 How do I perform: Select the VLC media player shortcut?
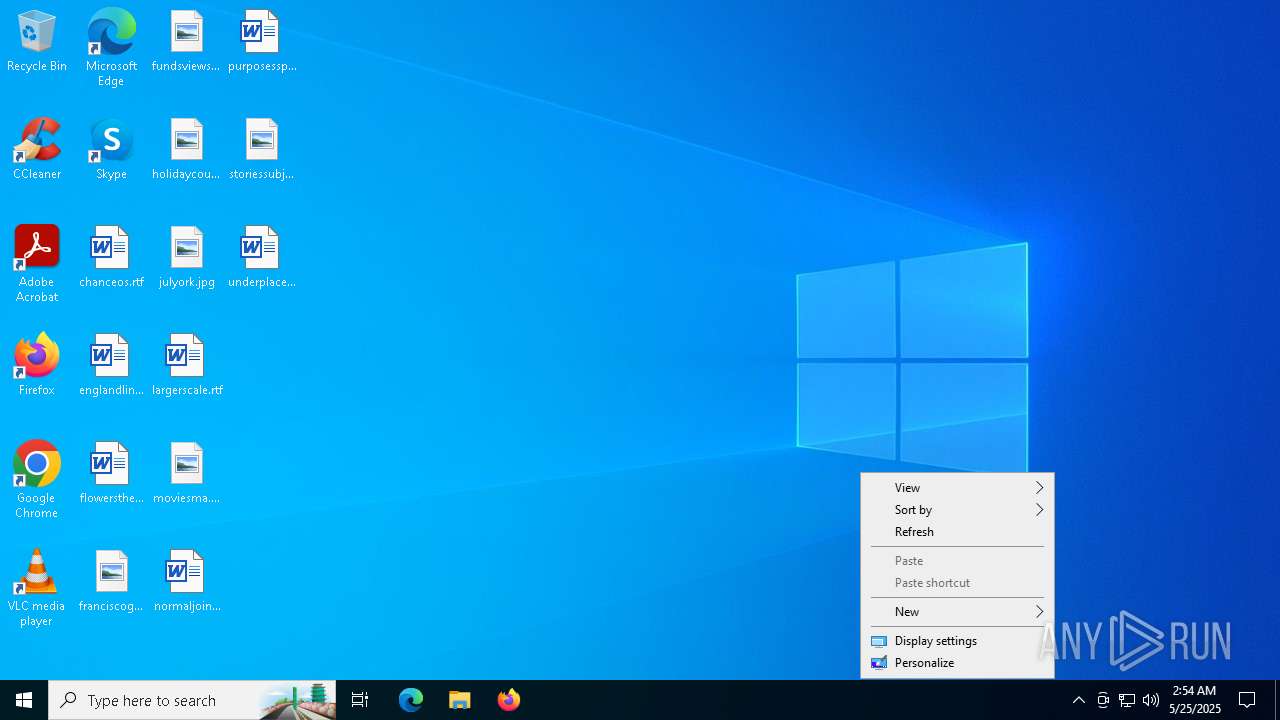37,588
